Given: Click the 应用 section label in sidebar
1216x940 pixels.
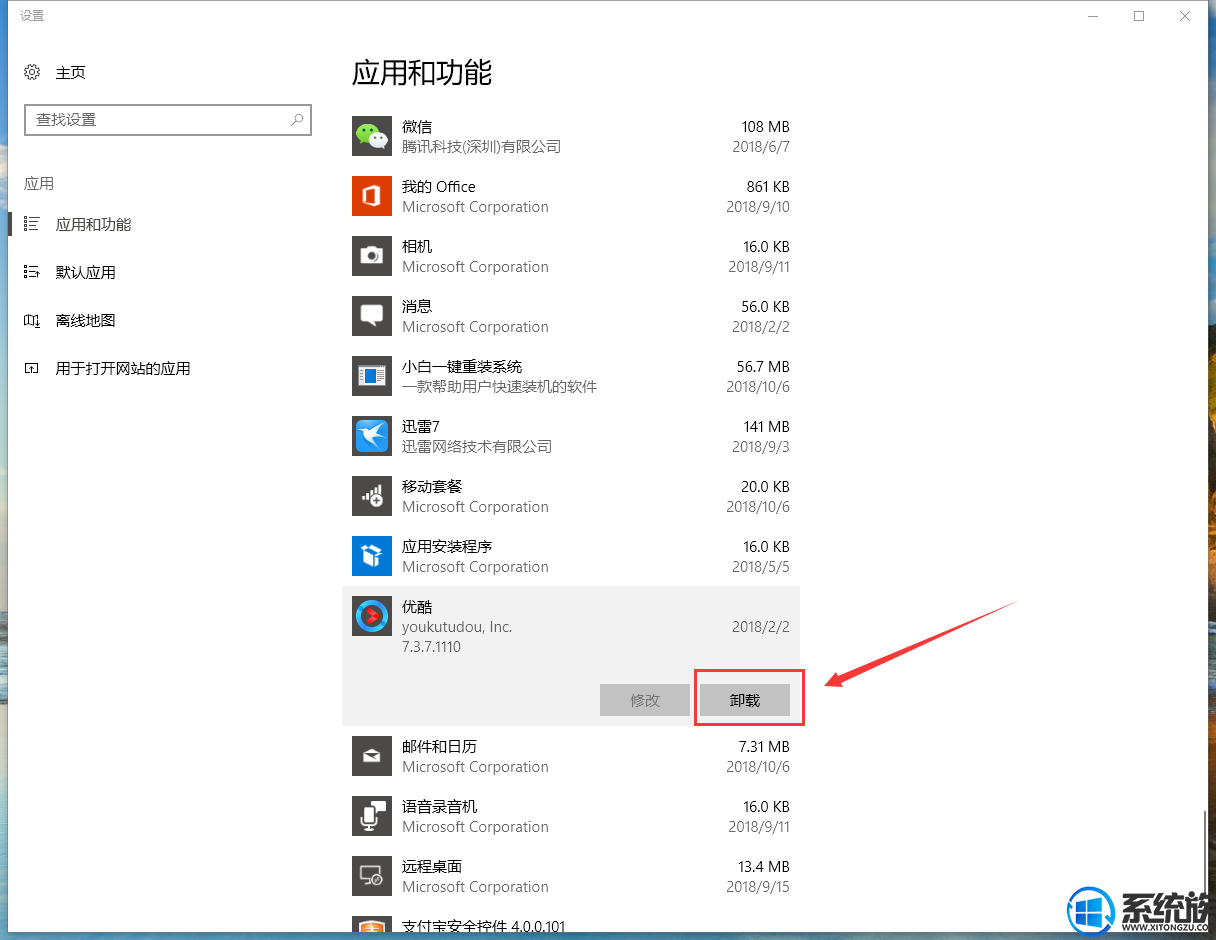Looking at the screenshot, I should (39, 183).
